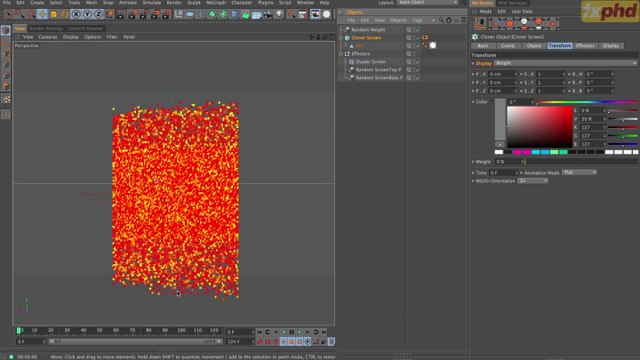Open the viewport Filter menu
The height and width of the screenshot is (360, 640).
pyautogui.click(x=112, y=37)
